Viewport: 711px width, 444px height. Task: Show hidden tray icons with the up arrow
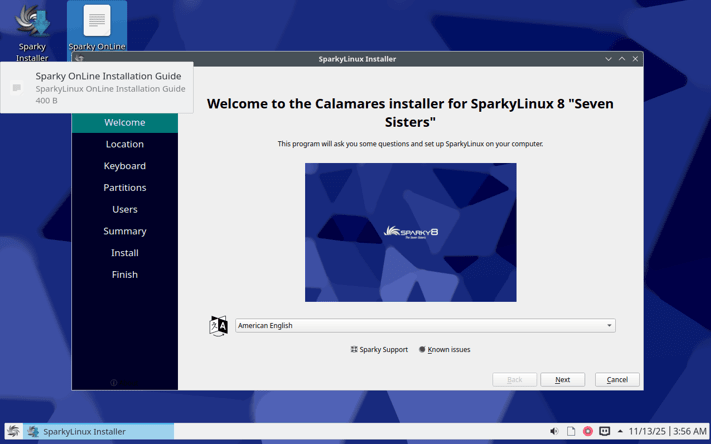pyautogui.click(x=620, y=431)
